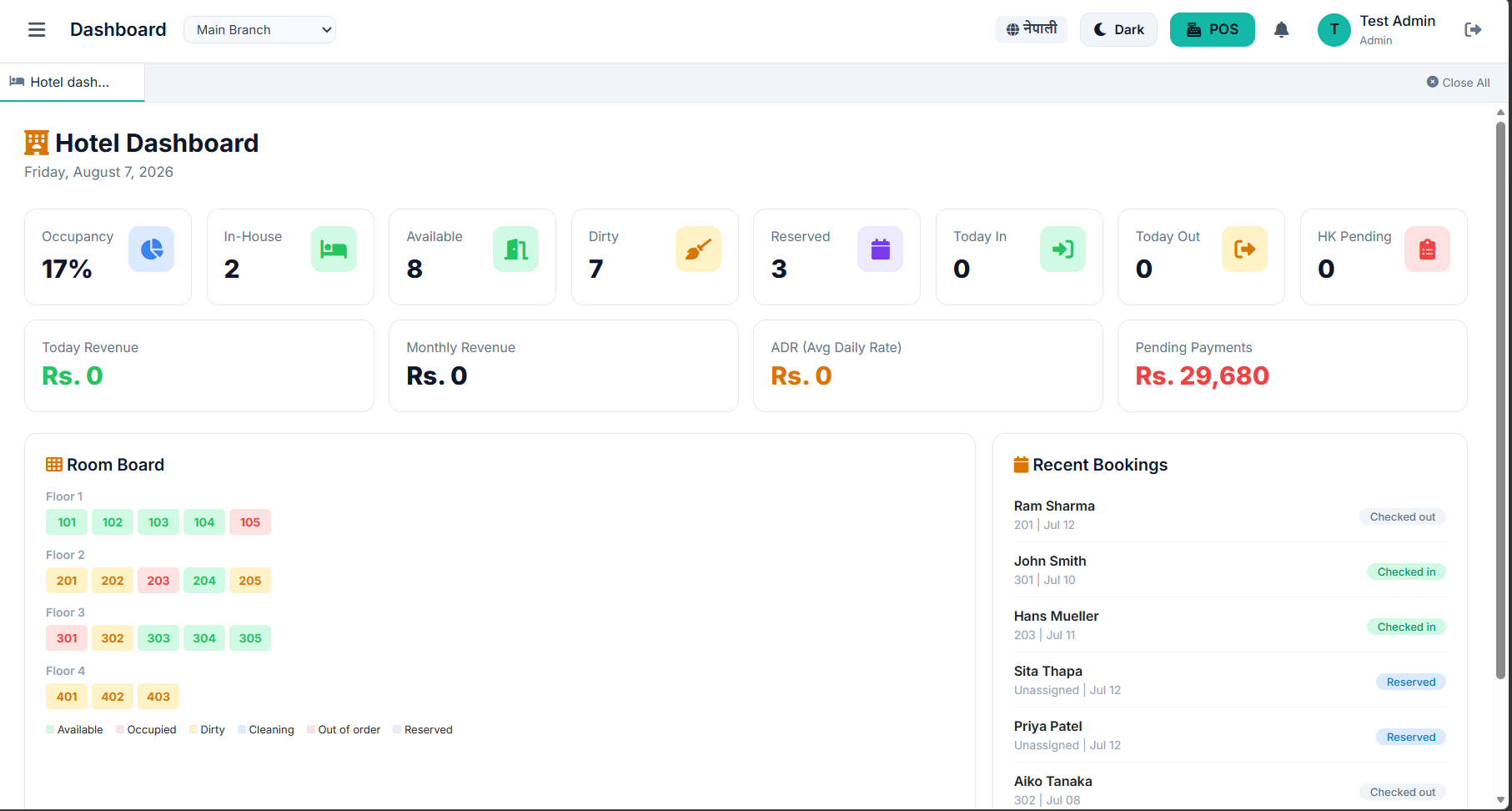Click the page vertical scrollbar
1512x811 pixels.
tap(1500, 400)
